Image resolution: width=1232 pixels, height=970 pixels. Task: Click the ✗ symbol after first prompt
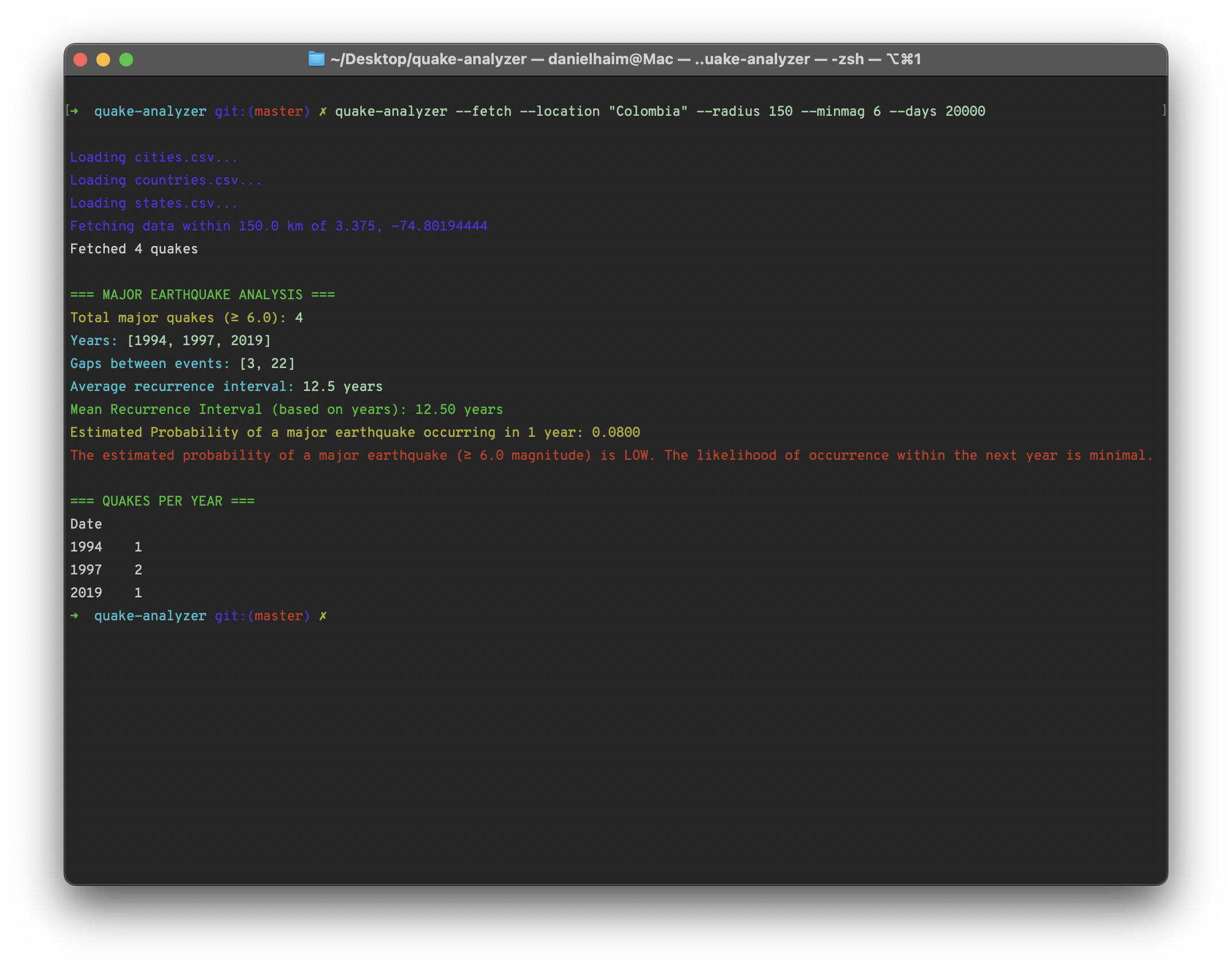click(322, 111)
